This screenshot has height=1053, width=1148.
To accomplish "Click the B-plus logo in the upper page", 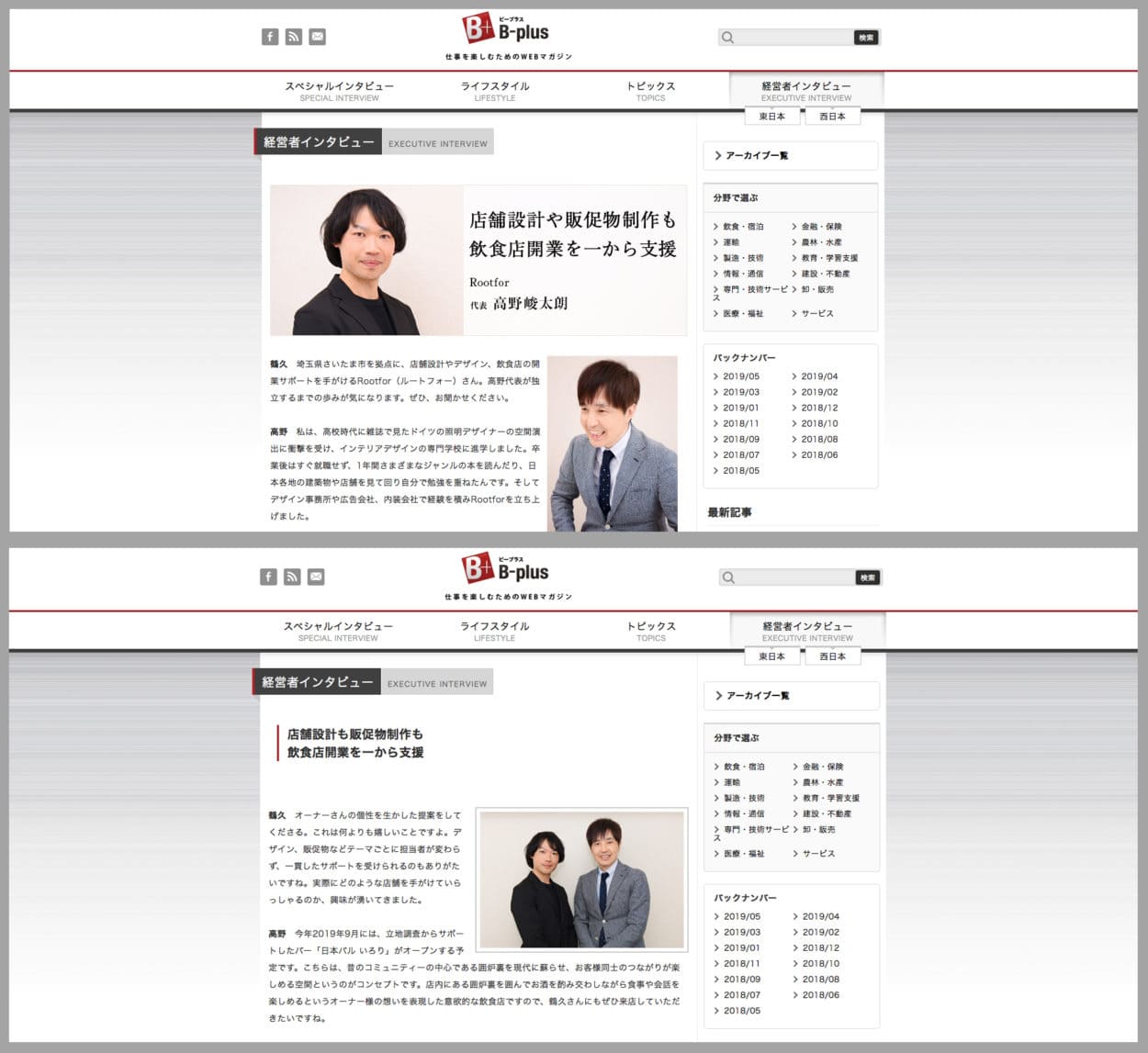I will click(506, 30).
